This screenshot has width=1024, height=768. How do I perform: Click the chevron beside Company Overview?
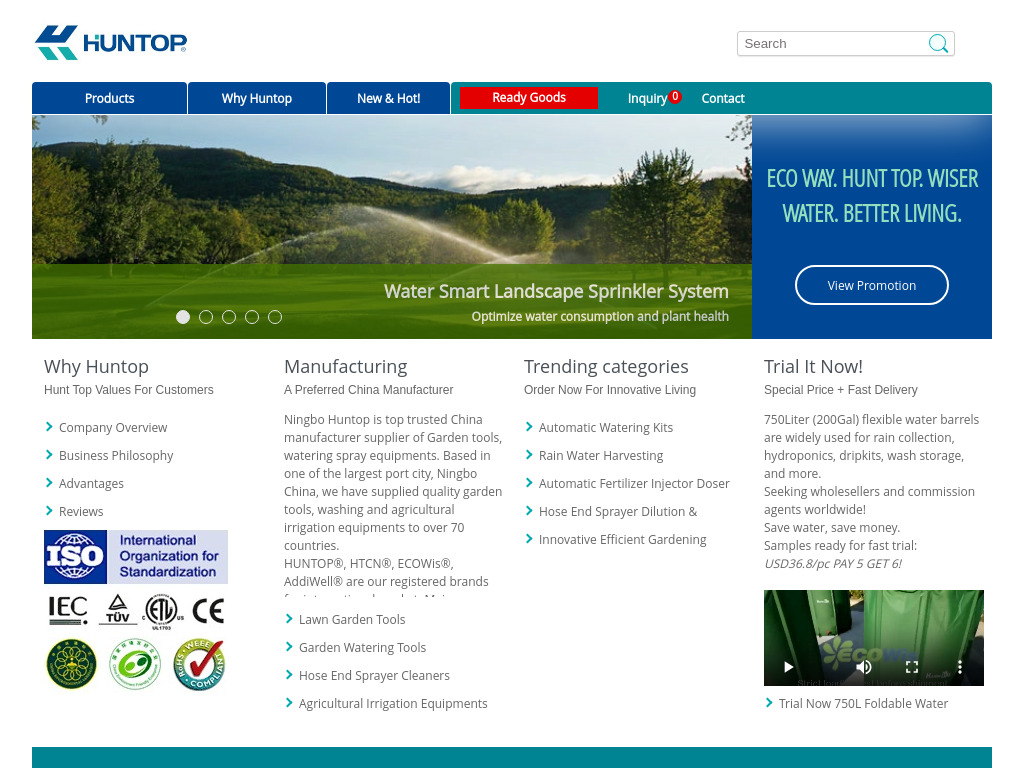click(49, 427)
